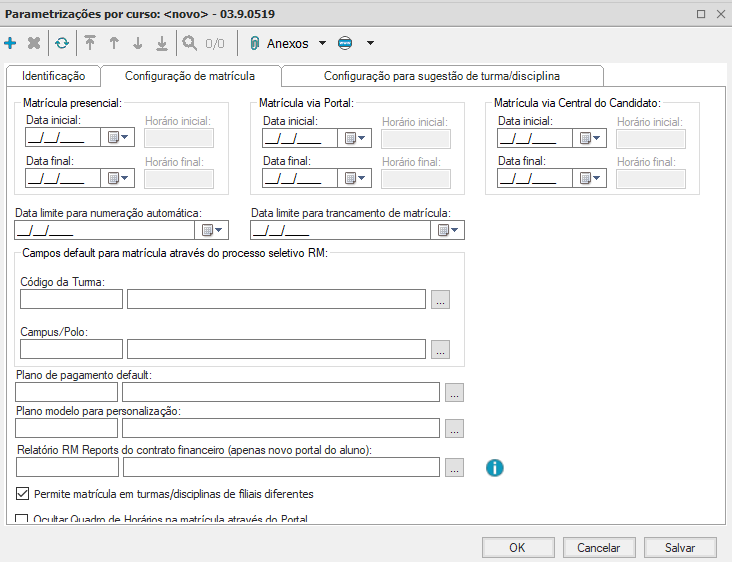Open Configuração para sugestão de turma/disciplina tab
The height and width of the screenshot is (562, 732).
pyautogui.click(x=441, y=76)
